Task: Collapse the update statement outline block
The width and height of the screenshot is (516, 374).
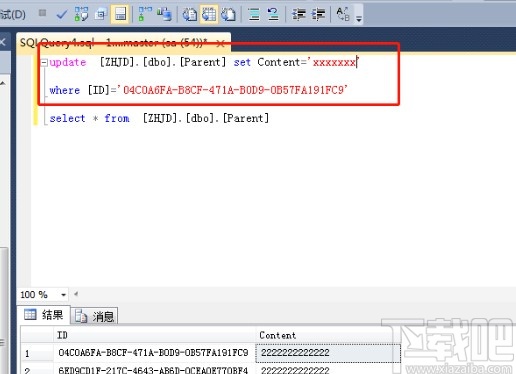Action: coord(44,62)
